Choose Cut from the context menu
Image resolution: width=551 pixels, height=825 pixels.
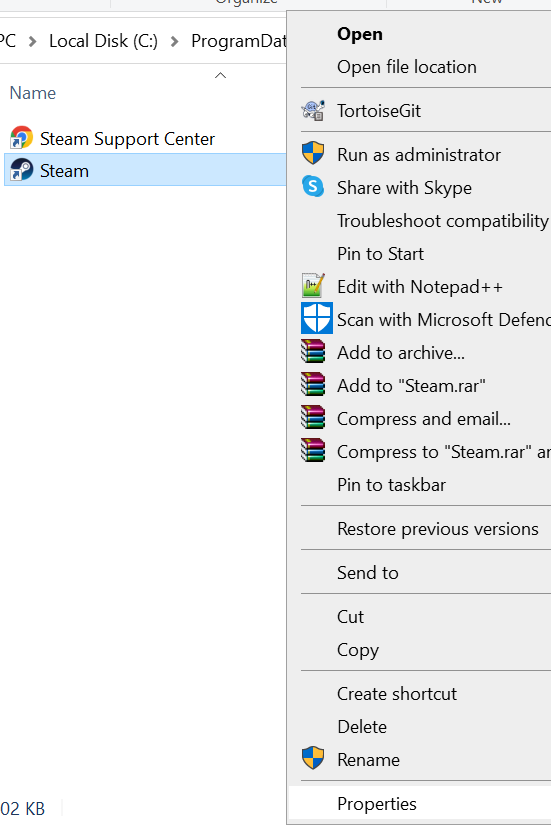[350, 617]
